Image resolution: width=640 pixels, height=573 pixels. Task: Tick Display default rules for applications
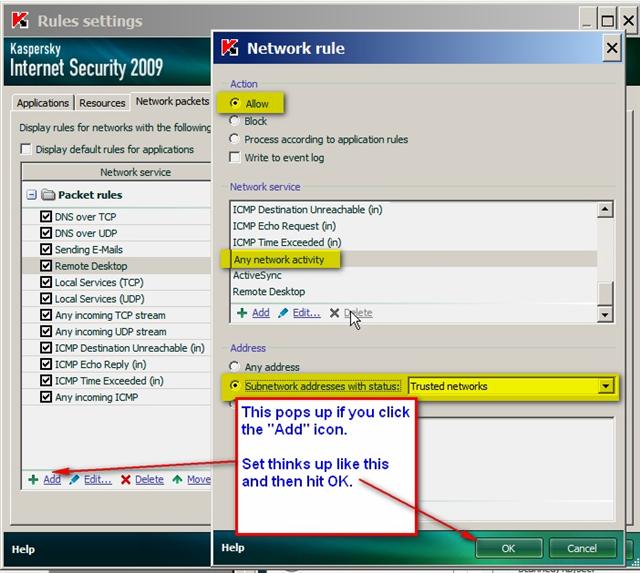tap(26, 149)
